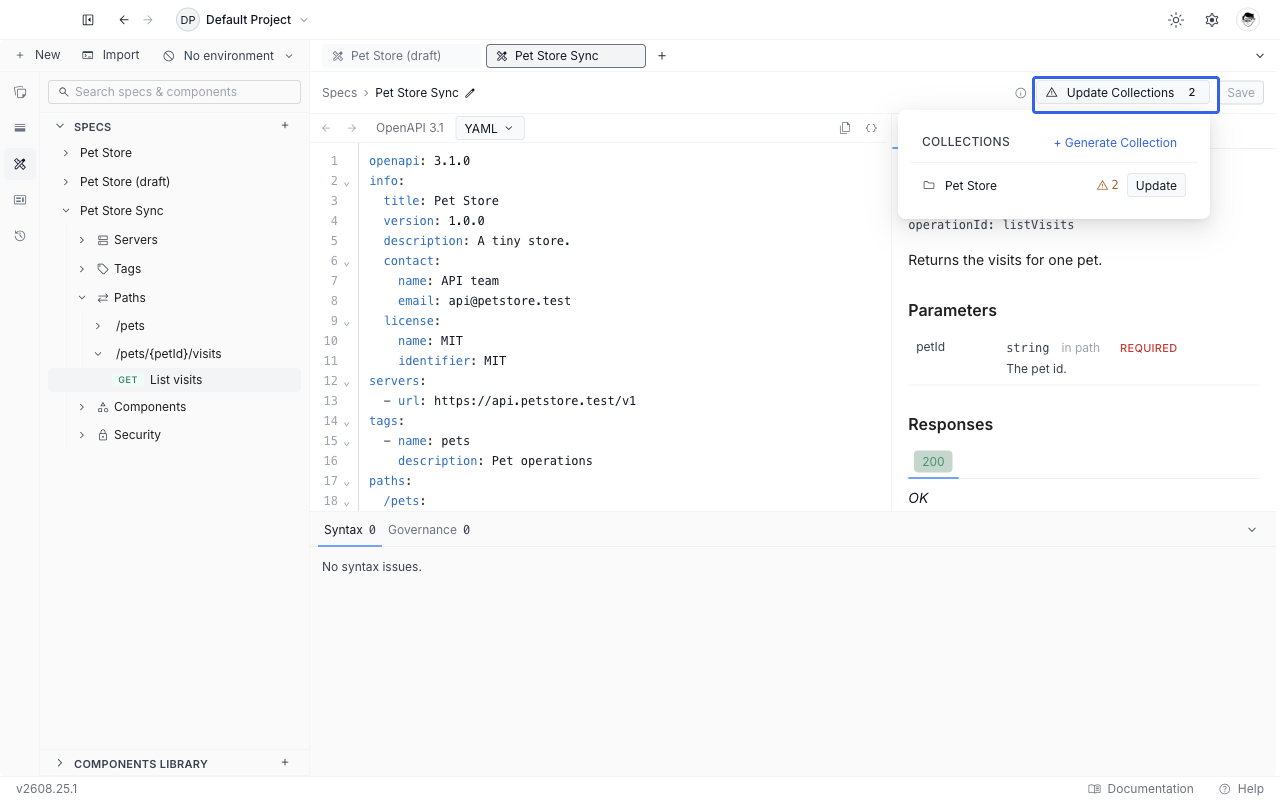
Task: Update the Pet Store collection
Action: point(1156,185)
